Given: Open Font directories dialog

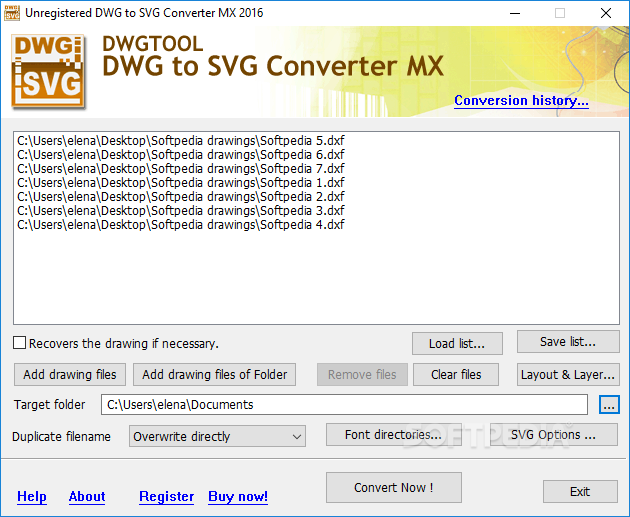Looking at the screenshot, I should [x=393, y=435].
